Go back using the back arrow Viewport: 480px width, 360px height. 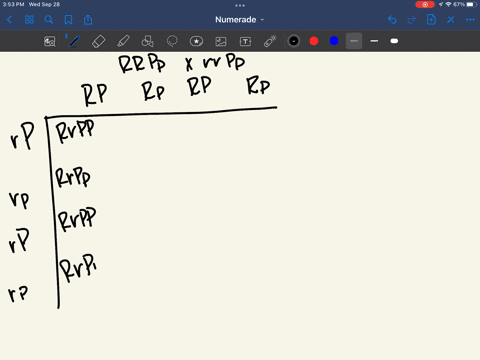pos(9,20)
